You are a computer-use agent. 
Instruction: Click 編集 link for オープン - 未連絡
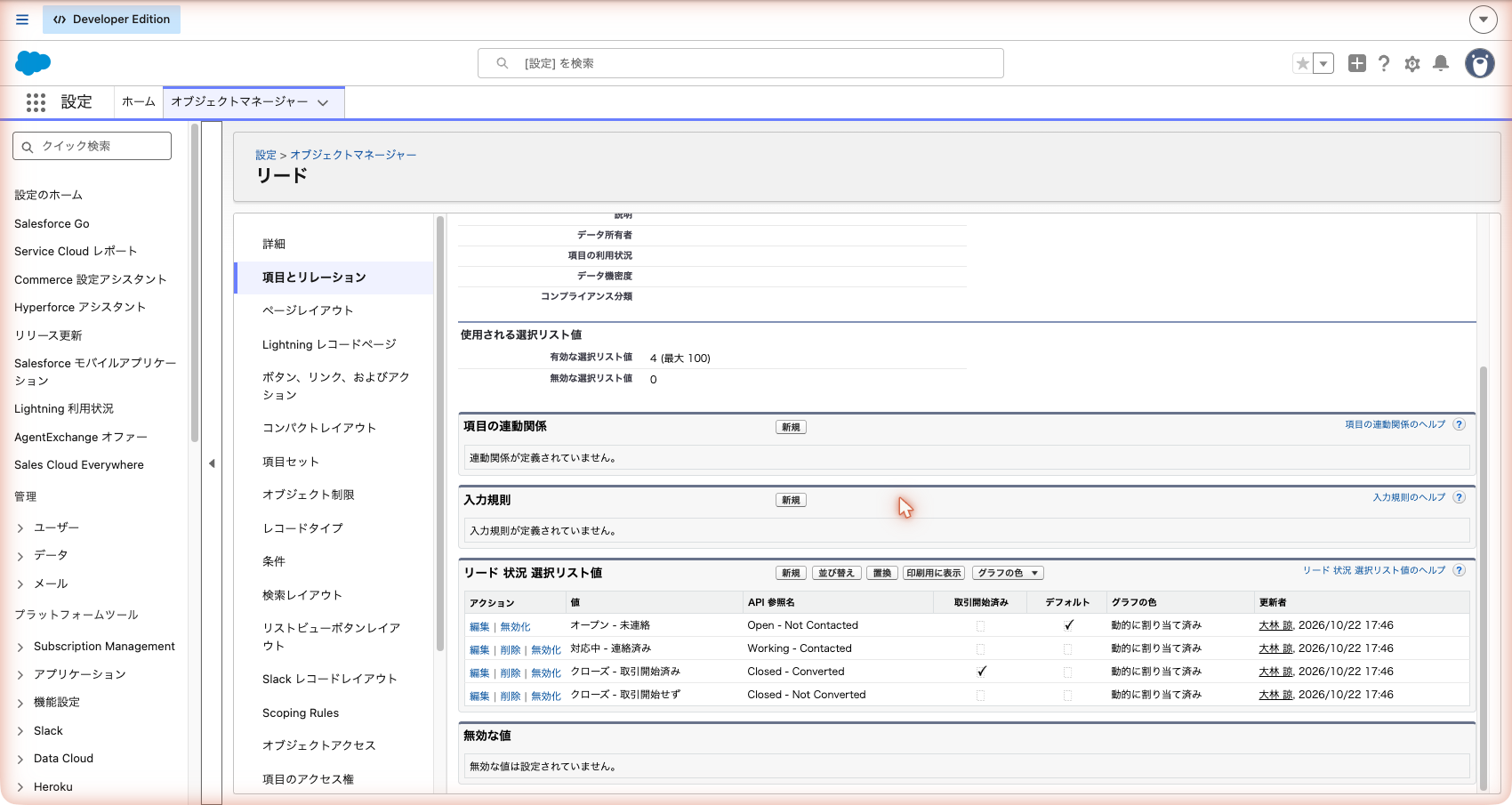[479, 627]
